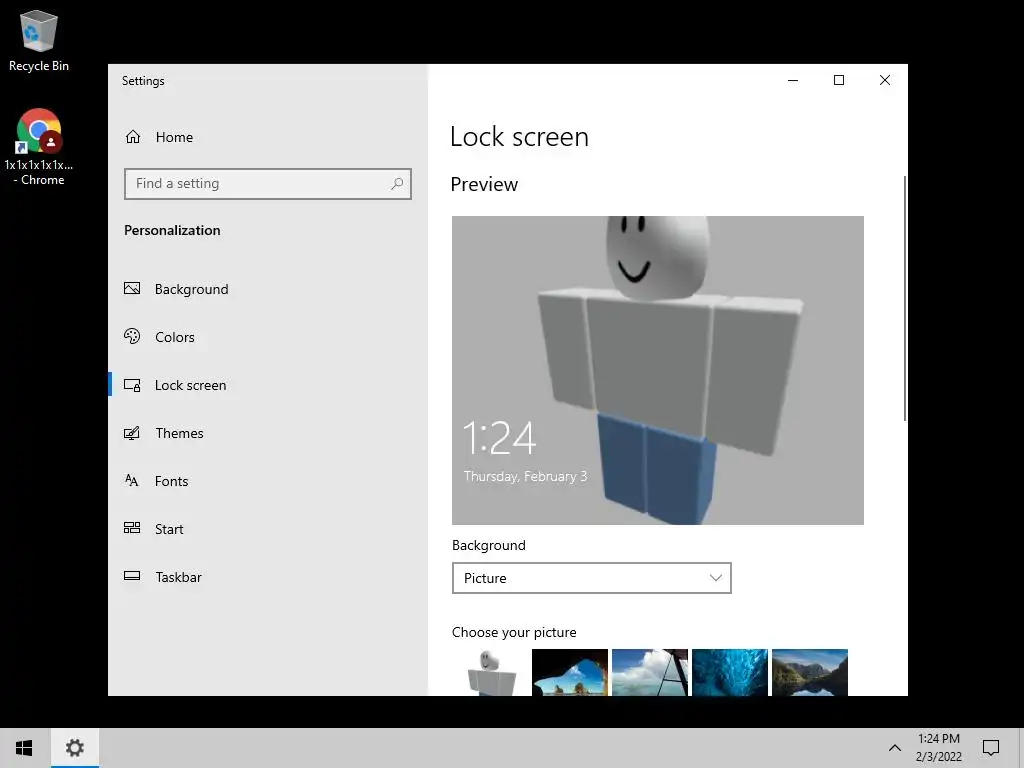Image resolution: width=1024 pixels, height=768 pixels.
Task: Go to Settings Home
Action: [x=268, y=136]
